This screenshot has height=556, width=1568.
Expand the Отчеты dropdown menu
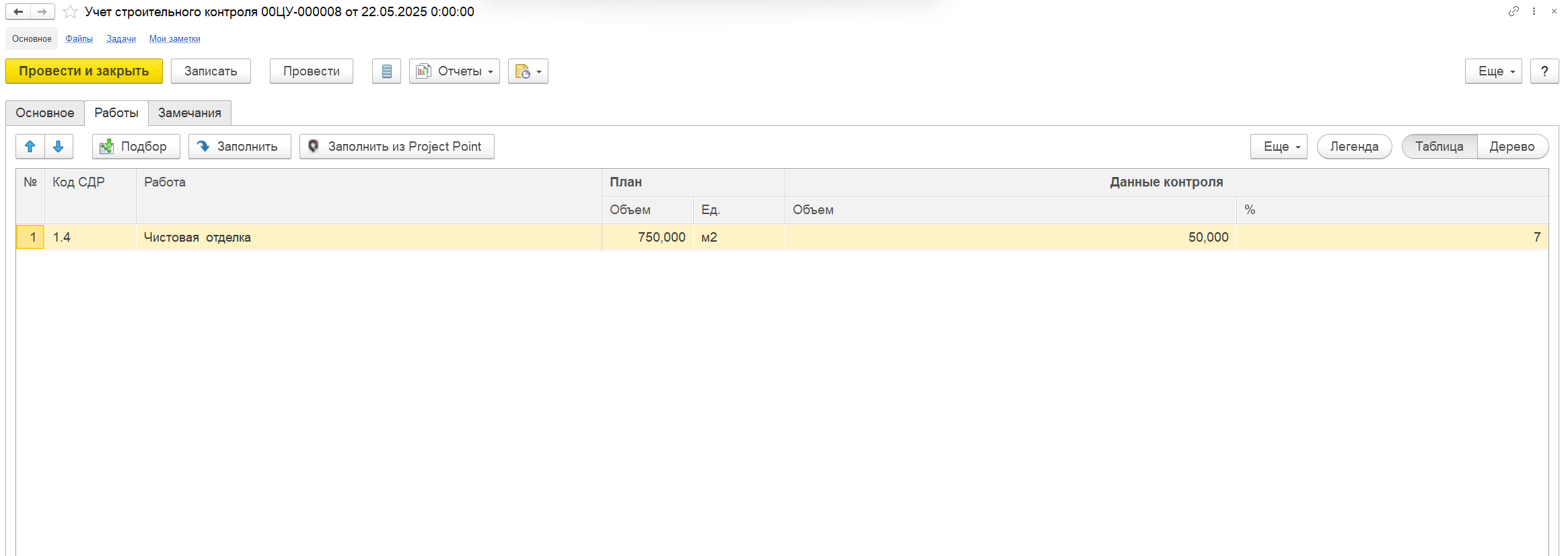coord(454,71)
